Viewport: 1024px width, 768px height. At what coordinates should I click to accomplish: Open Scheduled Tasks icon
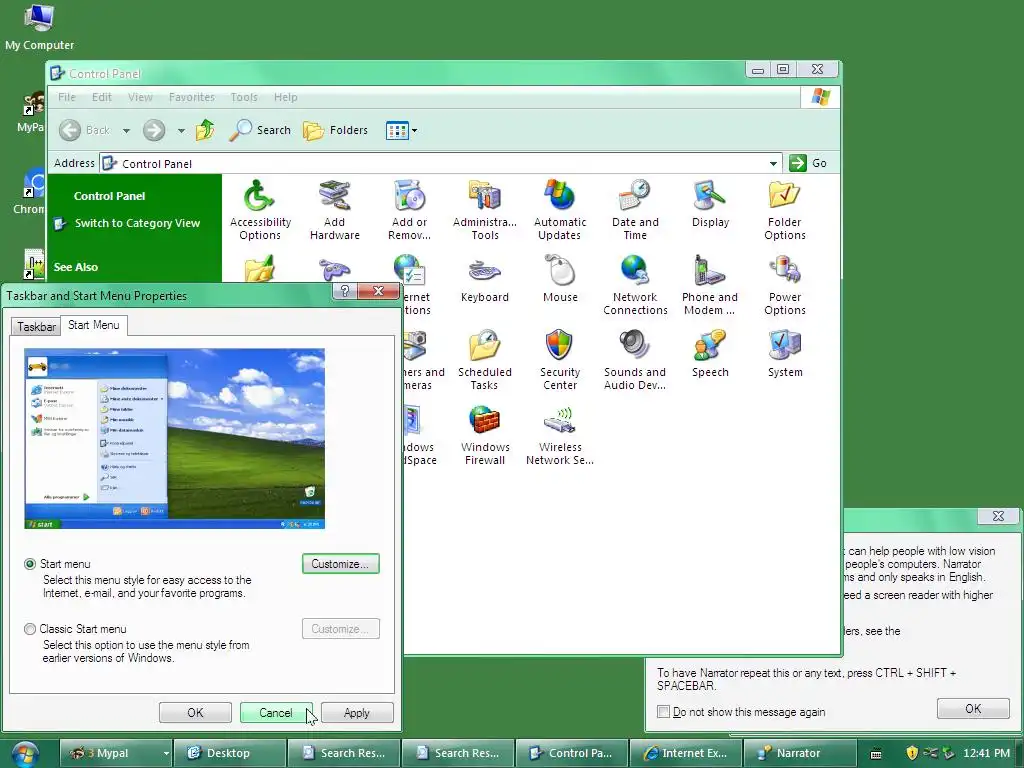click(485, 360)
